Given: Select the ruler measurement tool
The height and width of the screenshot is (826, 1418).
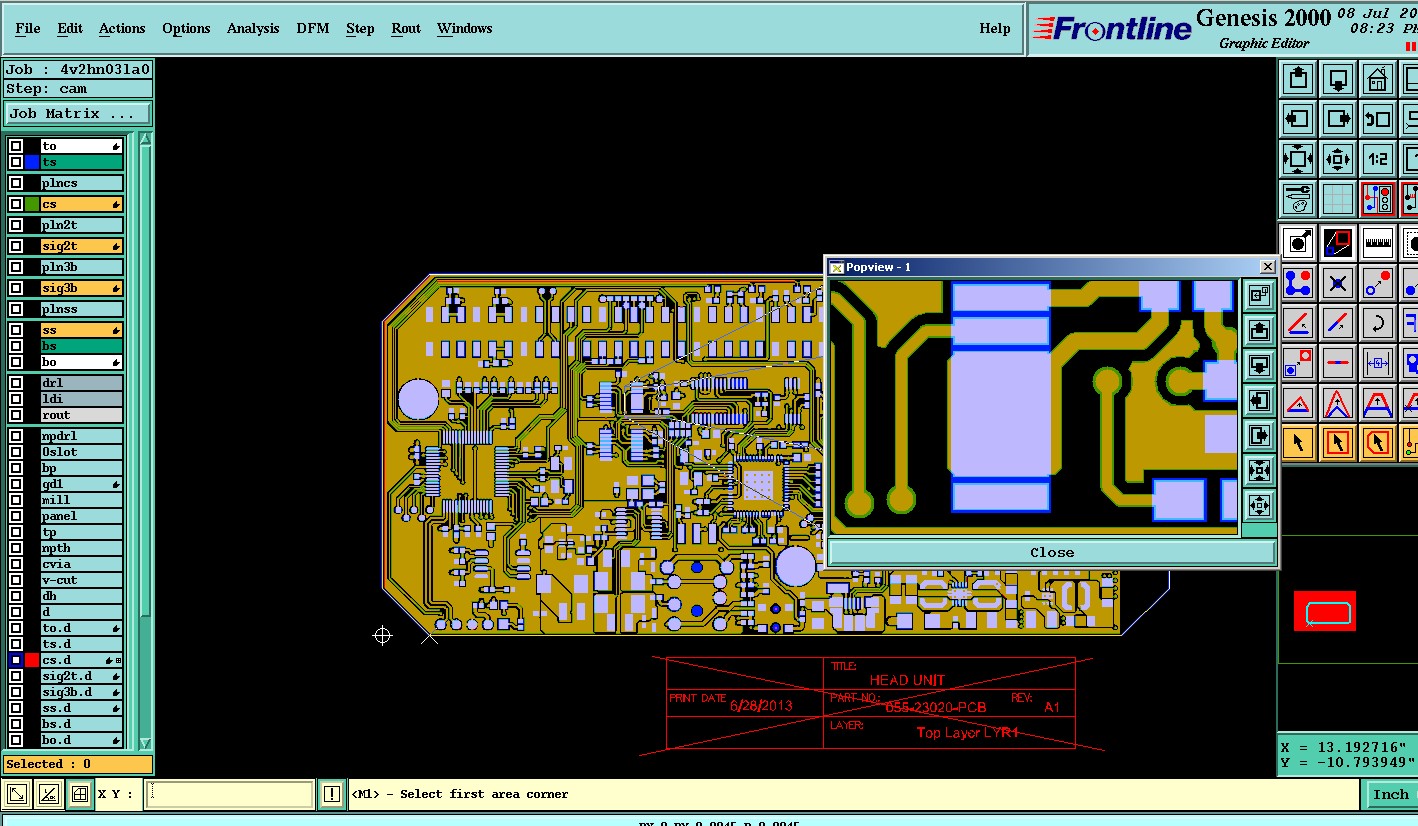Looking at the screenshot, I should coord(1378,242).
